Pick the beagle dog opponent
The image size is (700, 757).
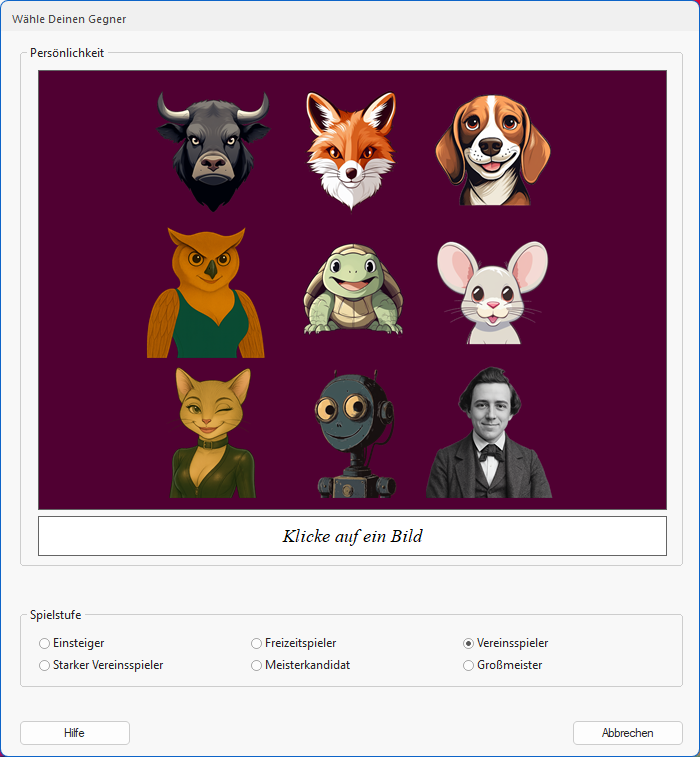pos(491,150)
